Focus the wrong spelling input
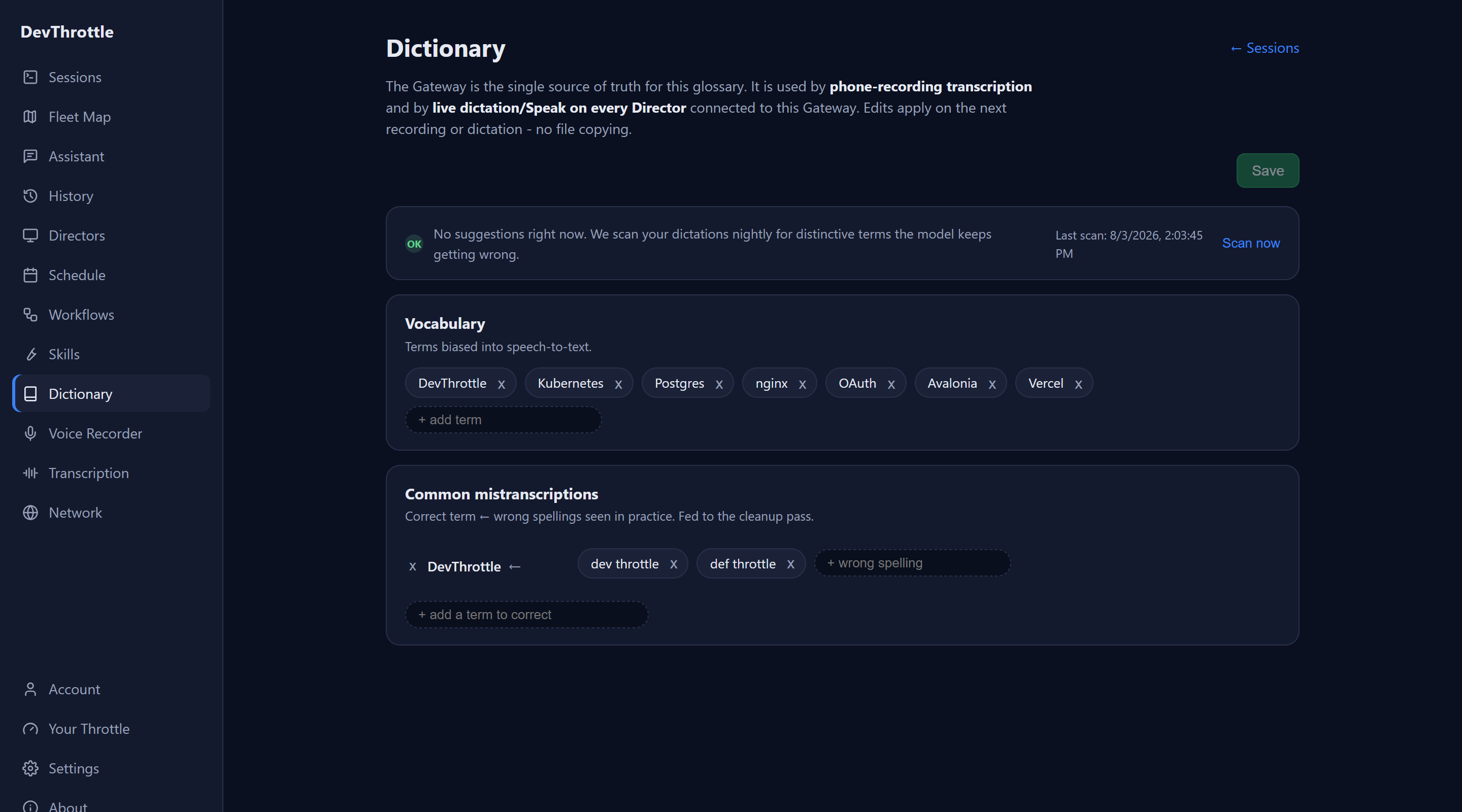 912,563
